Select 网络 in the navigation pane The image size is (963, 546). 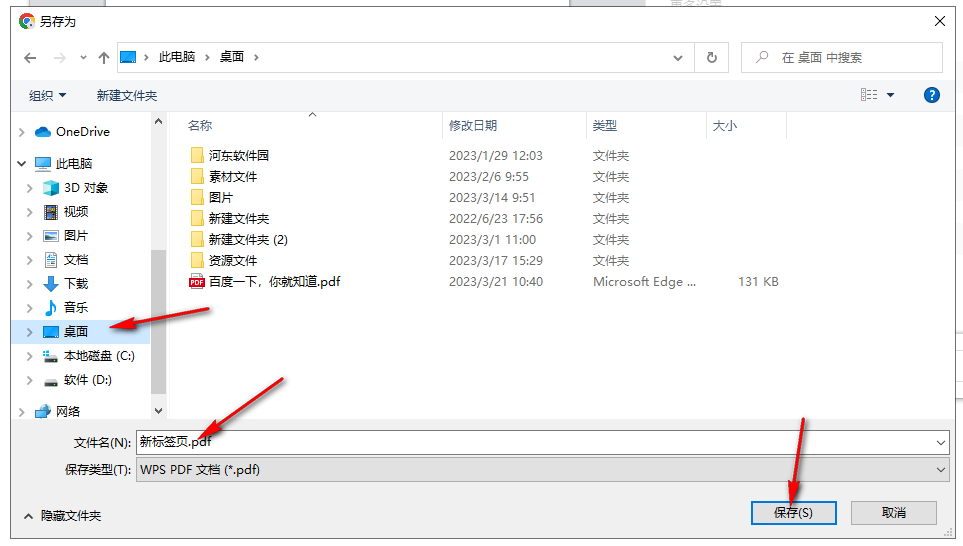coord(68,411)
